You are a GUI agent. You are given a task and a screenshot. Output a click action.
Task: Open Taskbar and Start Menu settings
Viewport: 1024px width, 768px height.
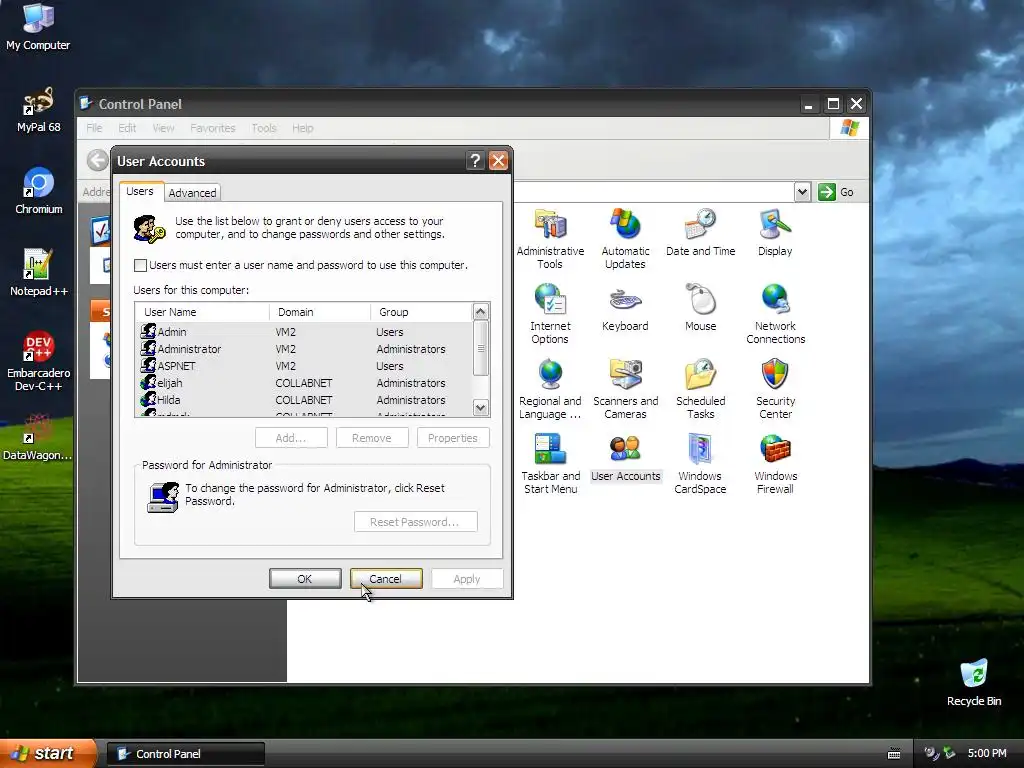click(550, 464)
